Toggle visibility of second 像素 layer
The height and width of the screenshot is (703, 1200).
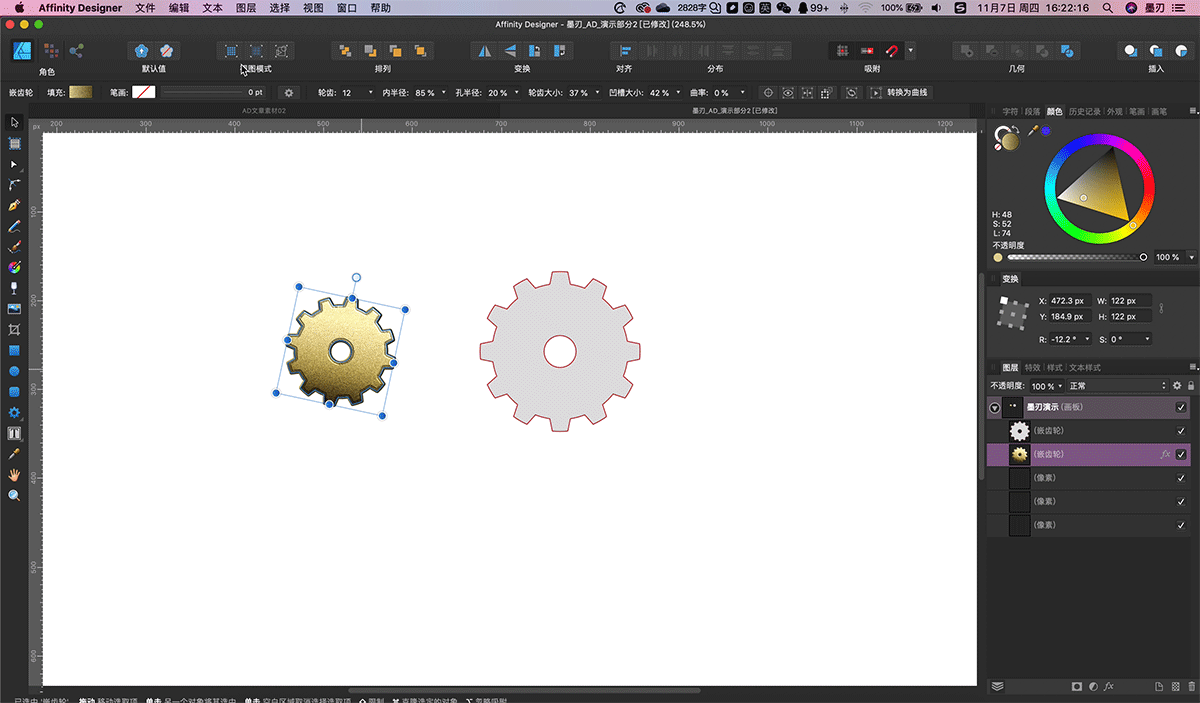tap(1181, 501)
